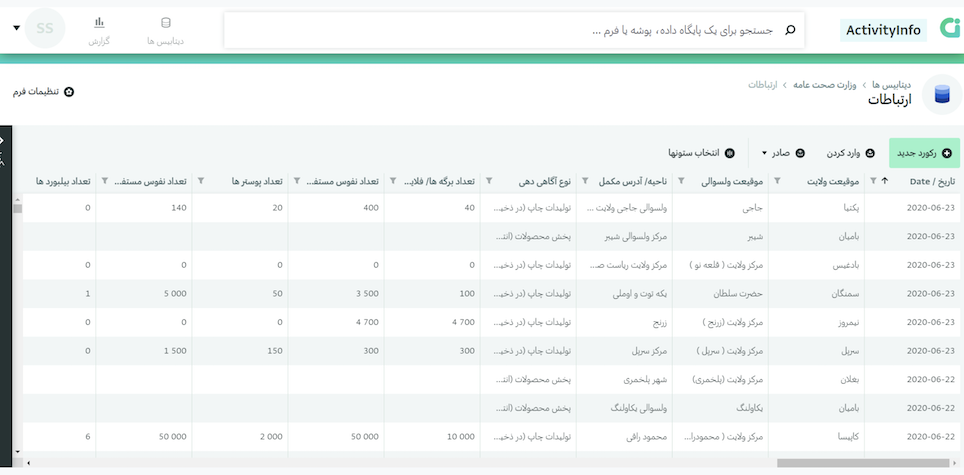Click the table's vertical scrollbar up arrow

[x=17, y=198]
